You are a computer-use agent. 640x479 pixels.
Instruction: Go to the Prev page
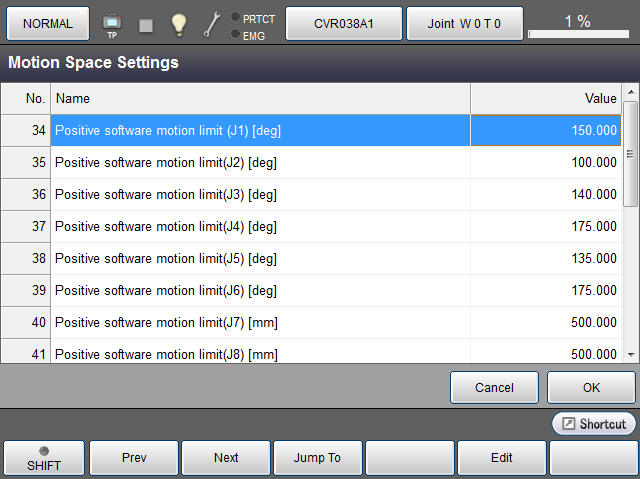pos(134,458)
